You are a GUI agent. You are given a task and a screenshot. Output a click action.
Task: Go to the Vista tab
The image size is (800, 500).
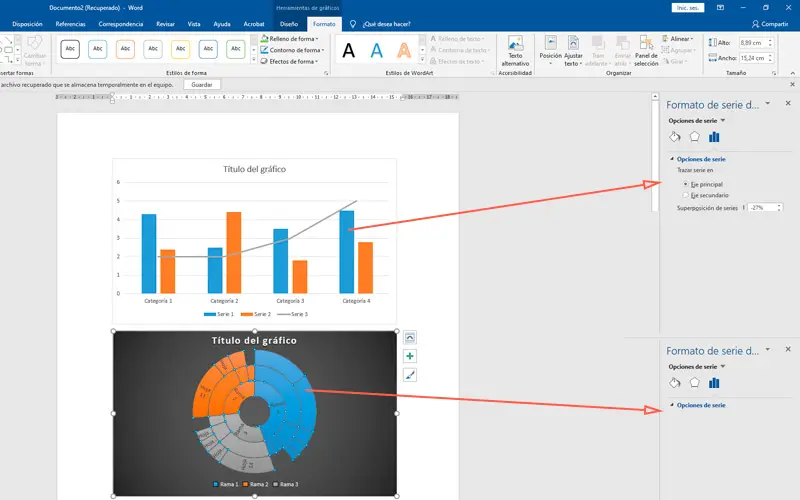point(194,24)
